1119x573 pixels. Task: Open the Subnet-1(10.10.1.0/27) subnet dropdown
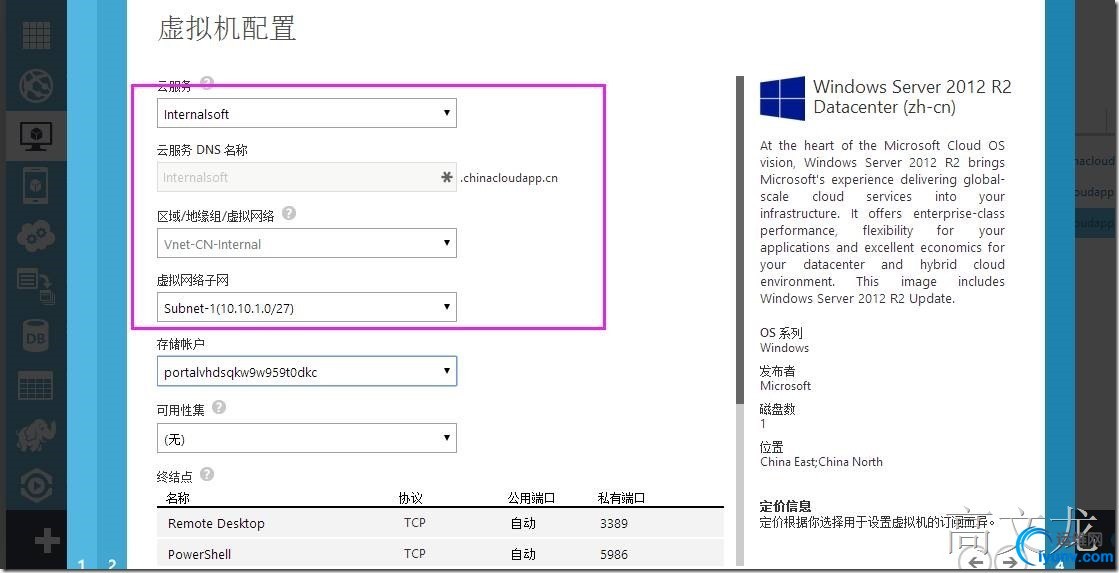[x=307, y=308]
